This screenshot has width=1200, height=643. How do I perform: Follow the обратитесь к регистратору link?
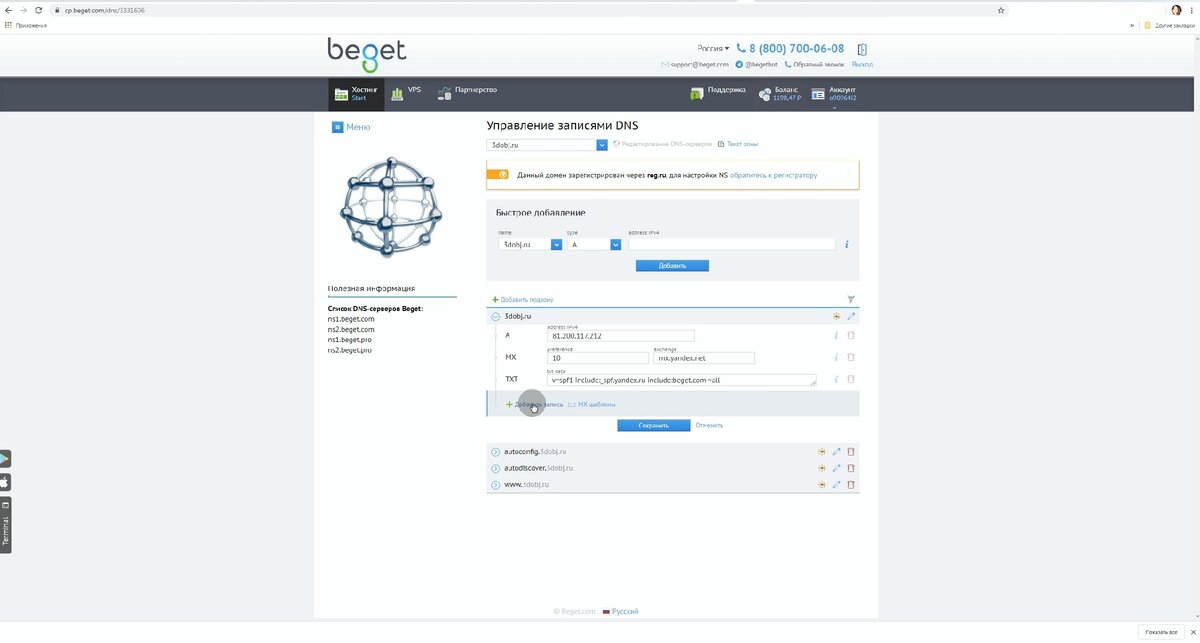click(x=773, y=175)
